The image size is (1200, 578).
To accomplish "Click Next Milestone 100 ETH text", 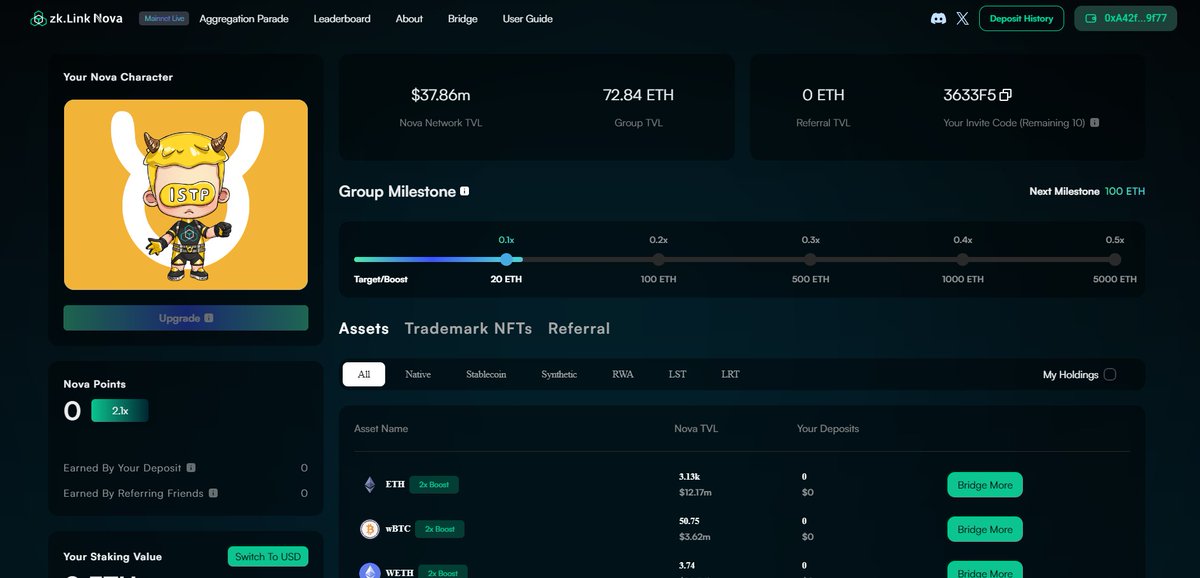I will coord(1087,191).
